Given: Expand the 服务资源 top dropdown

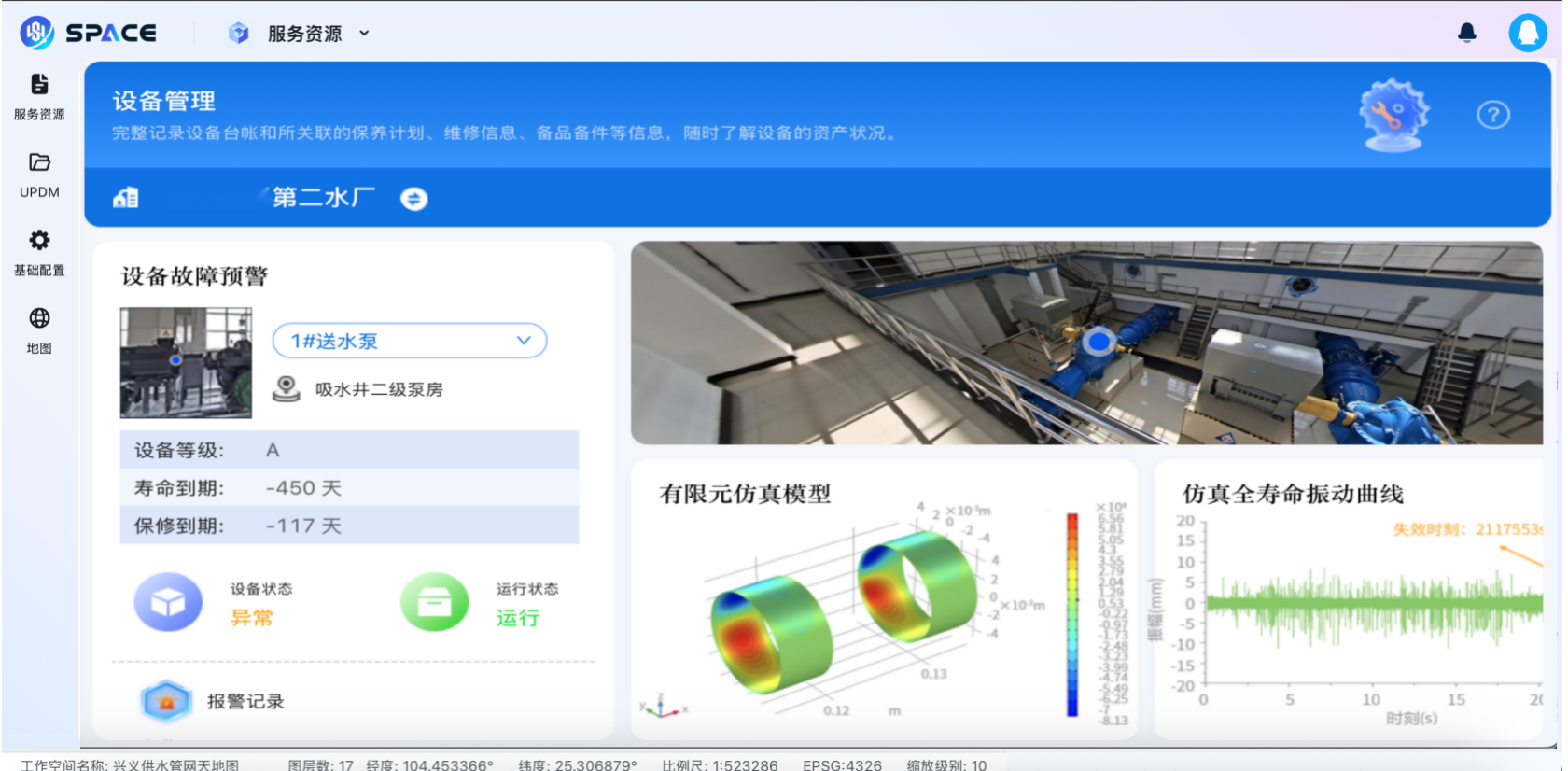Looking at the screenshot, I should coord(364,34).
